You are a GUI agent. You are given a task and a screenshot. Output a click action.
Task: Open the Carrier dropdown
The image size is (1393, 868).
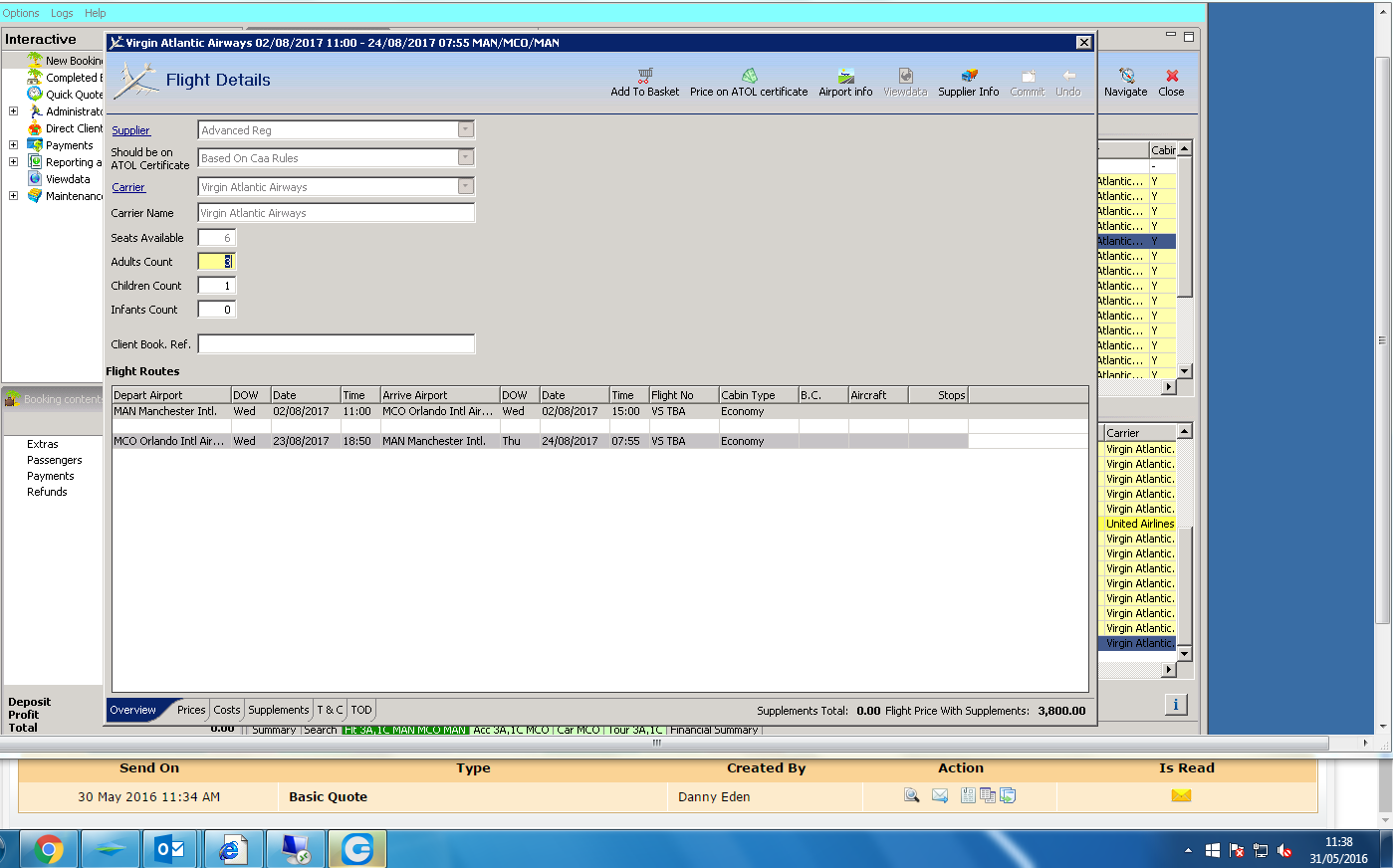point(465,186)
